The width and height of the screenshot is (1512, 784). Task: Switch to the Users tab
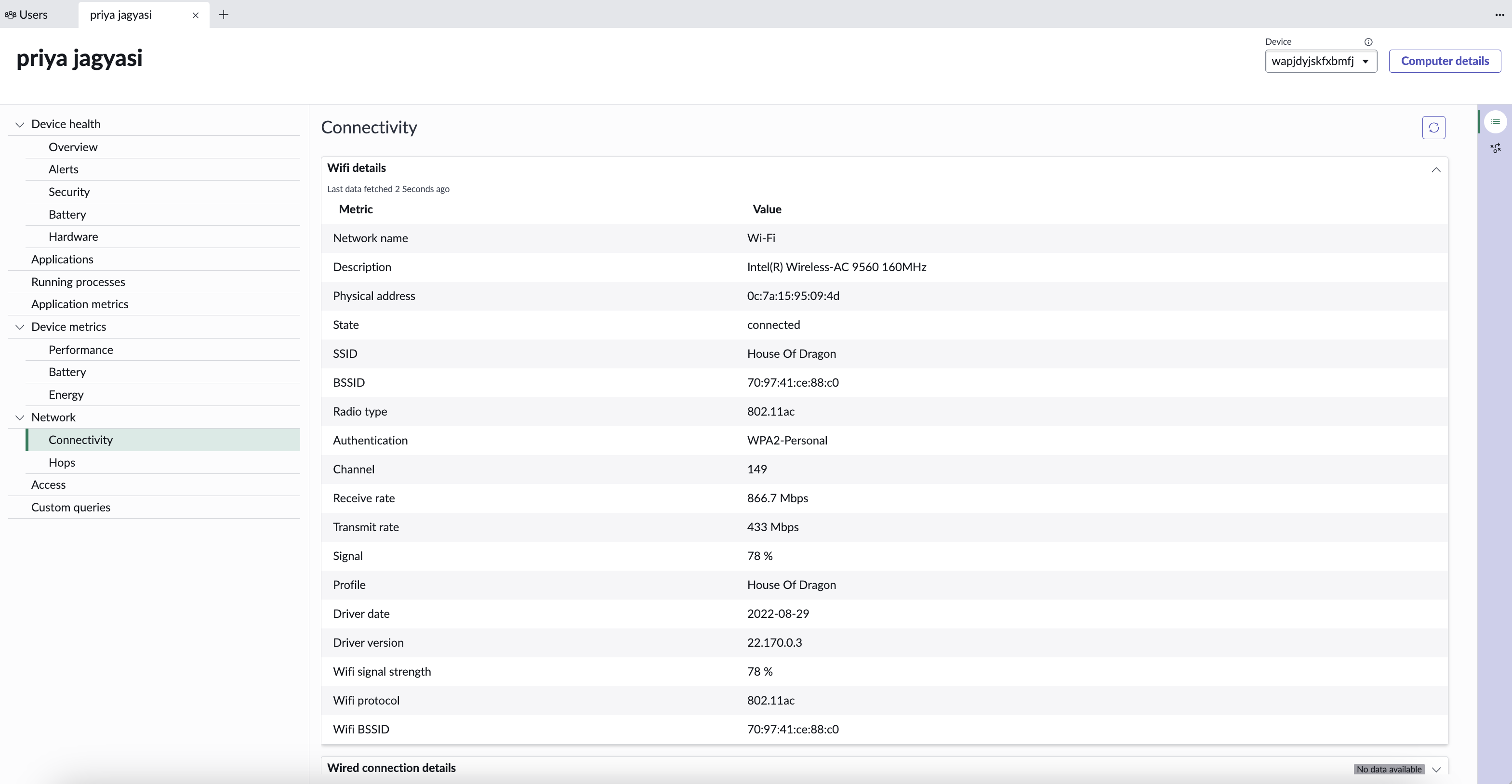click(x=27, y=14)
